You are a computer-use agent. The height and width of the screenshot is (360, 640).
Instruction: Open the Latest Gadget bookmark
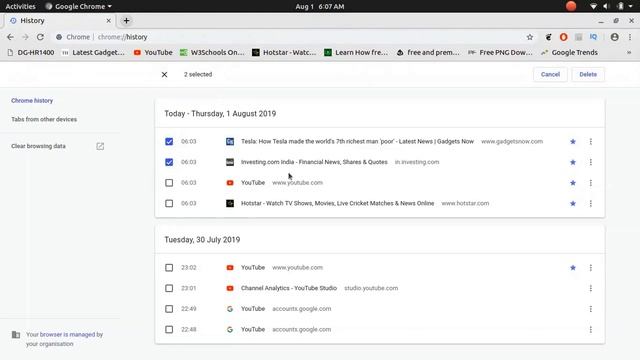click(93, 52)
